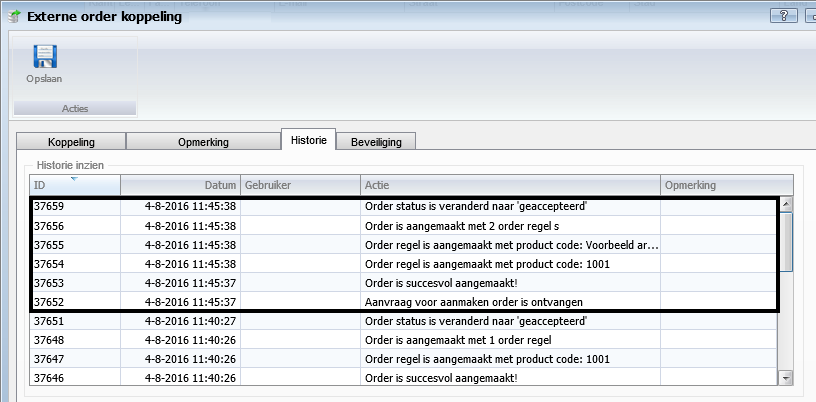
Task: Click the Opmerking column header in grid
Action: tap(726, 185)
